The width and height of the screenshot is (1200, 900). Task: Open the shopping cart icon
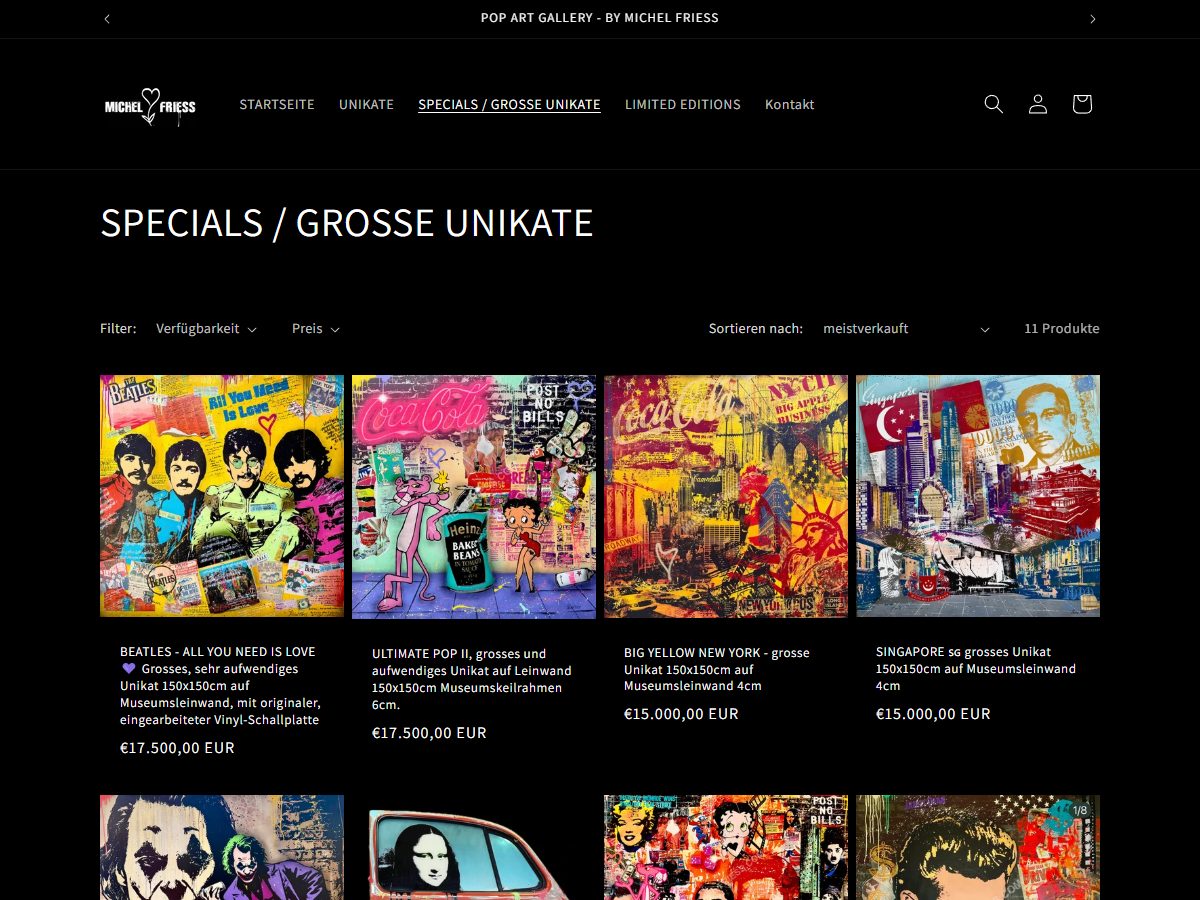[x=1082, y=104]
